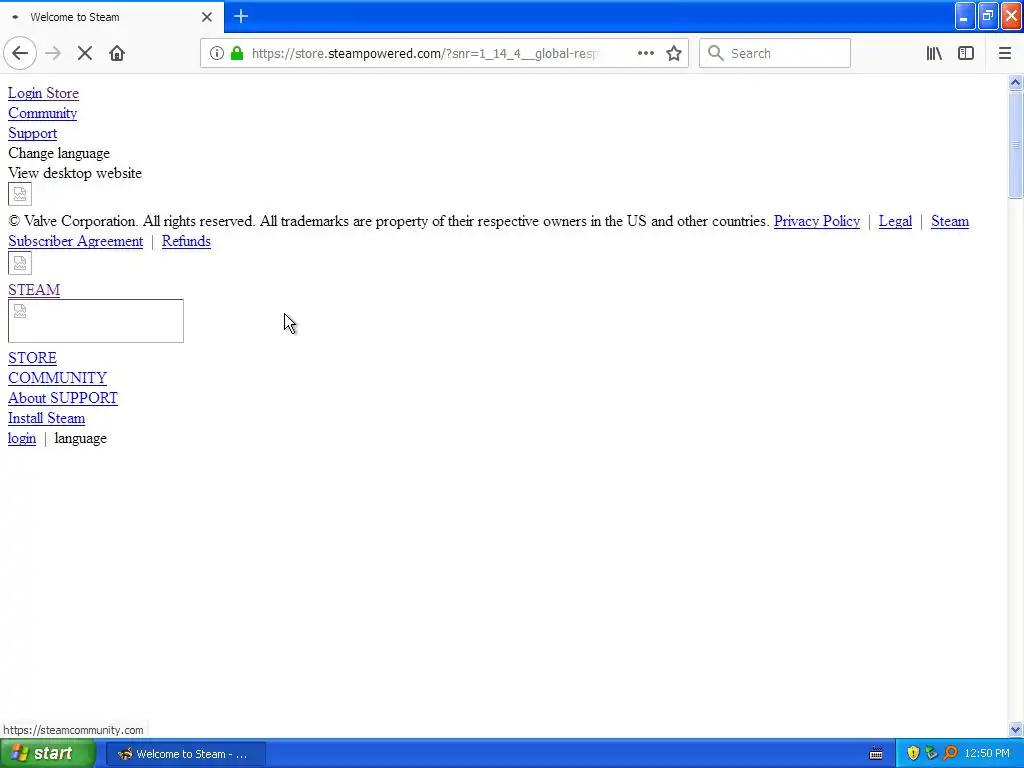1024x768 pixels.
Task: Select the Welcome to Steam tab
Action: click(x=111, y=17)
